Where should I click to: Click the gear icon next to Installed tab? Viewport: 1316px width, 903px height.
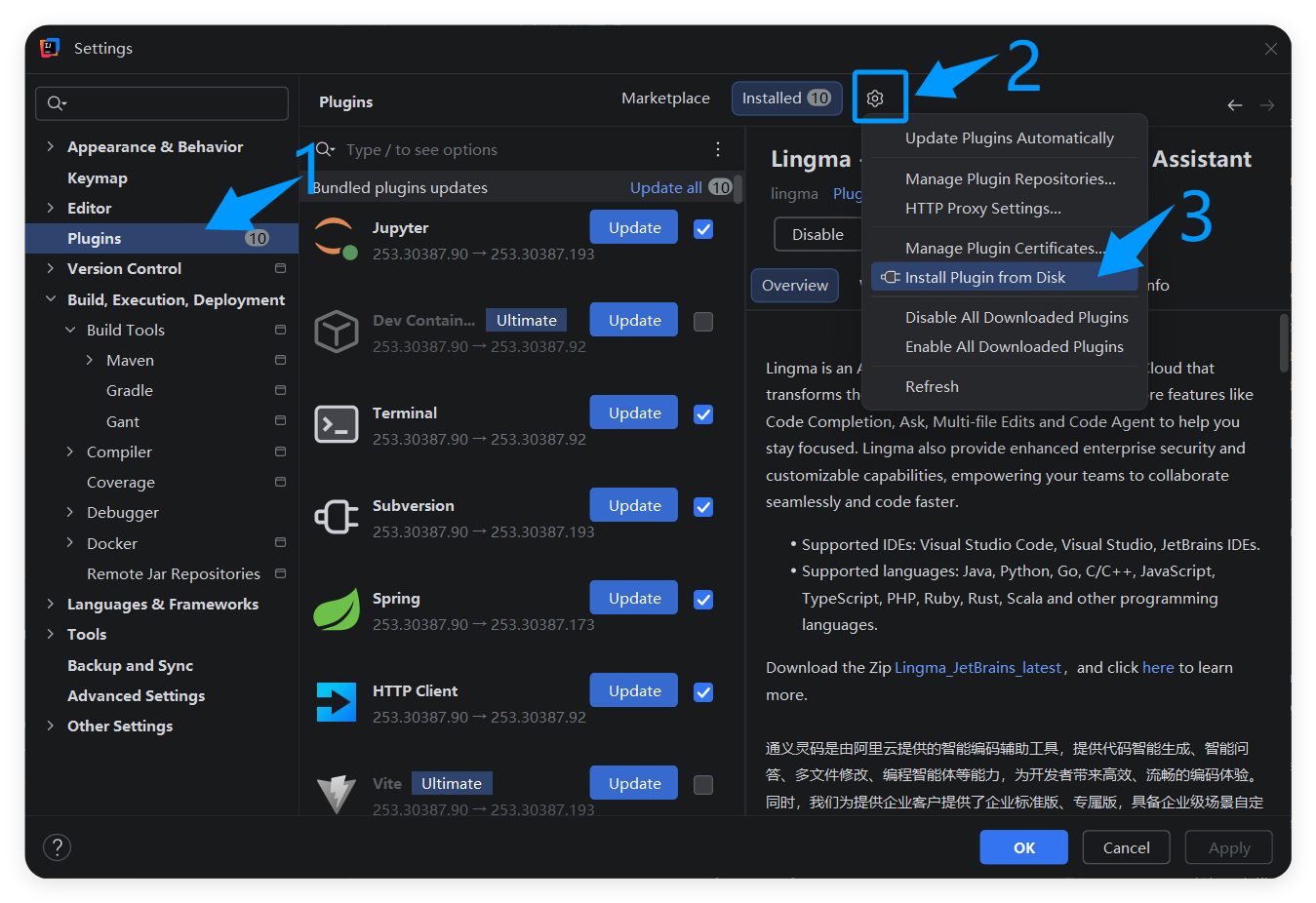(x=875, y=98)
